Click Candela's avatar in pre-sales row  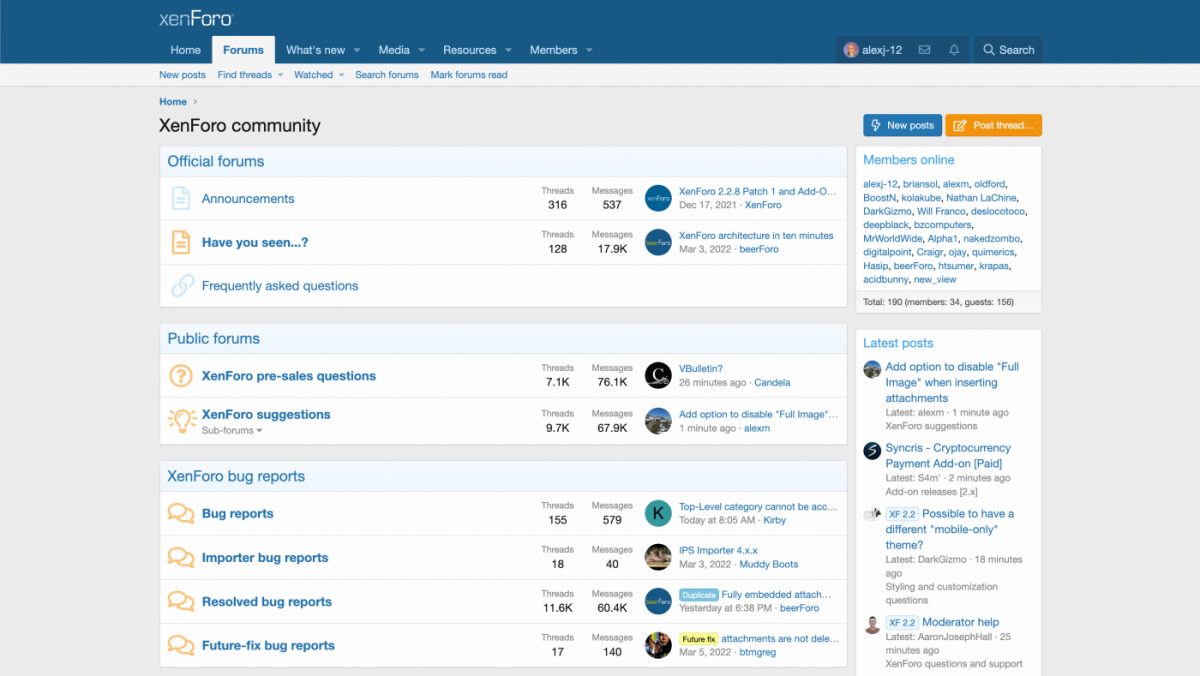coord(658,375)
